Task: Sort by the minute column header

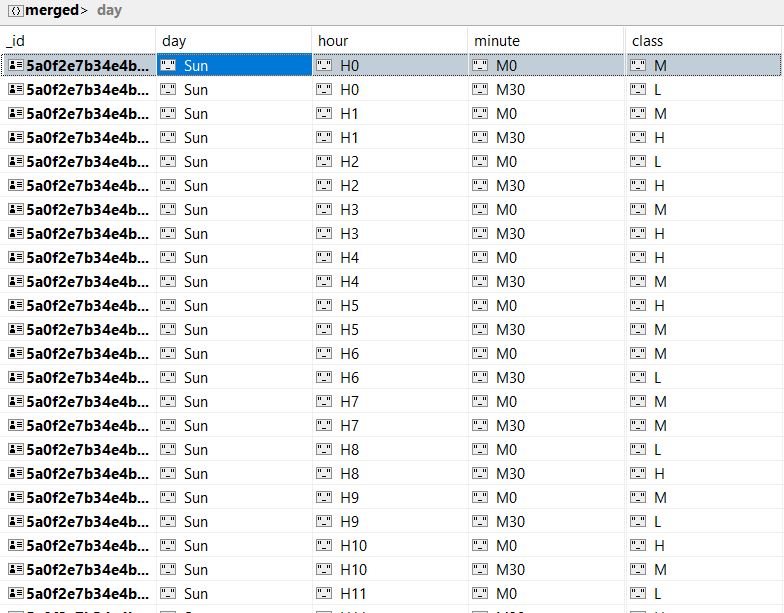Action: click(x=546, y=40)
